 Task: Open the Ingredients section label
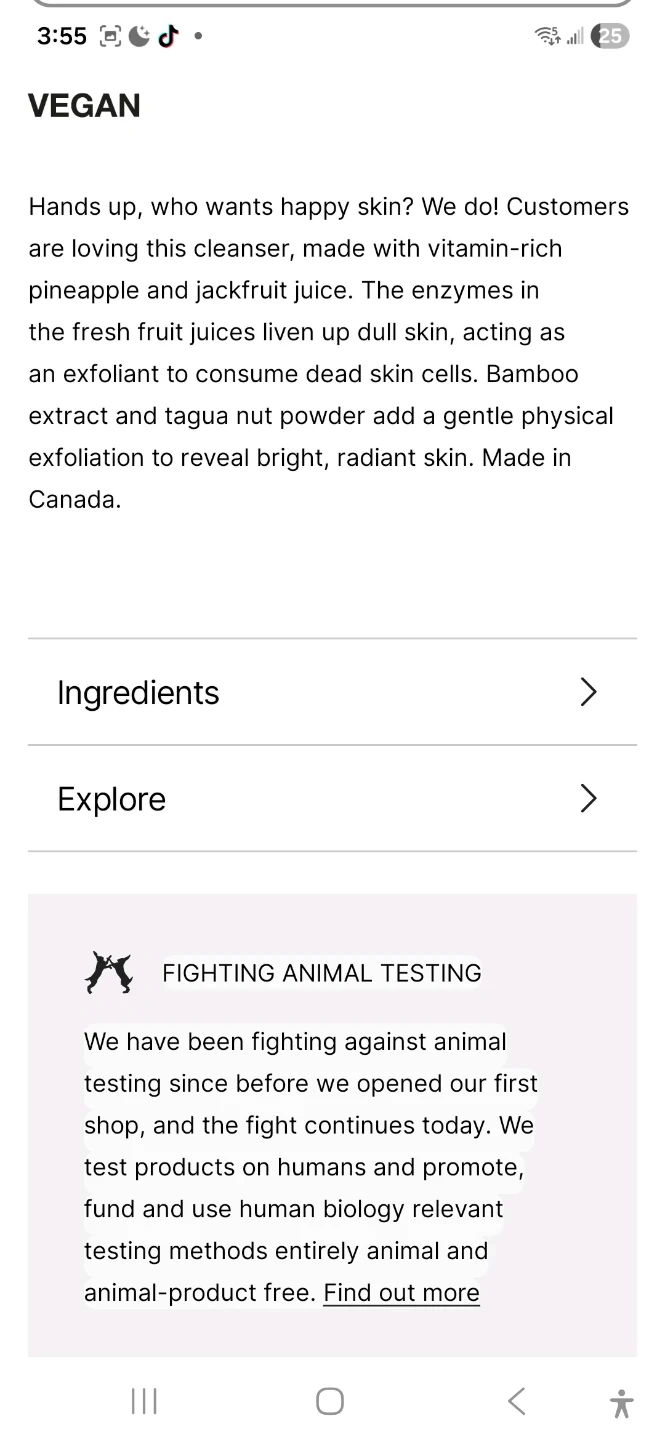coord(138,692)
